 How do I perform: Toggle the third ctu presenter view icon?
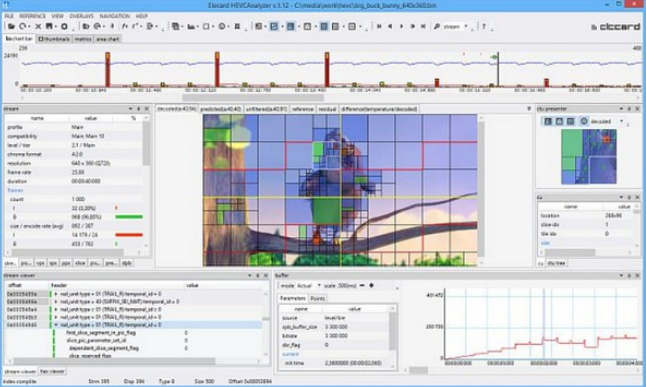point(570,121)
